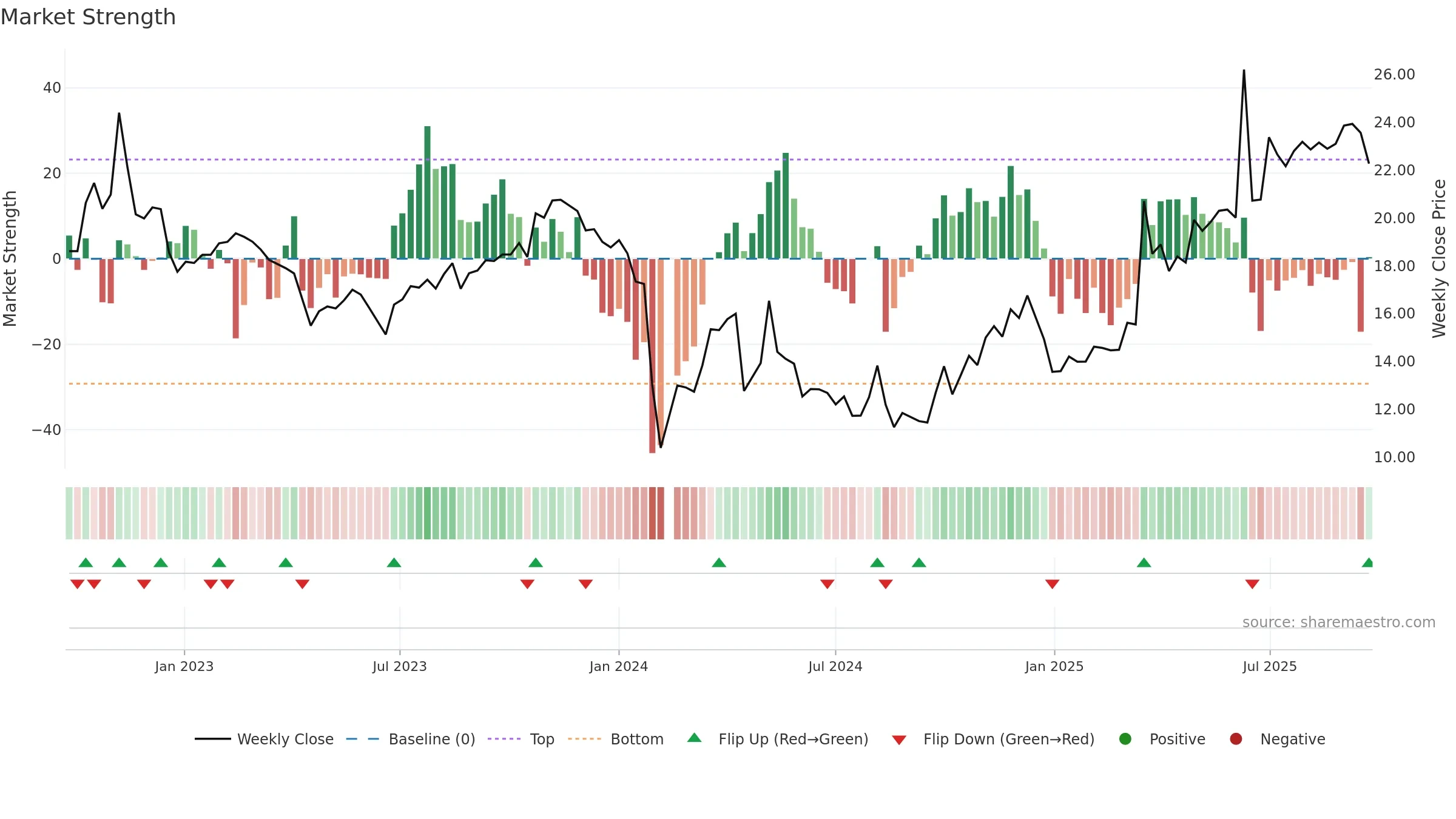
Task: Click the source: sharemaestro.com text
Action: (1339, 622)
